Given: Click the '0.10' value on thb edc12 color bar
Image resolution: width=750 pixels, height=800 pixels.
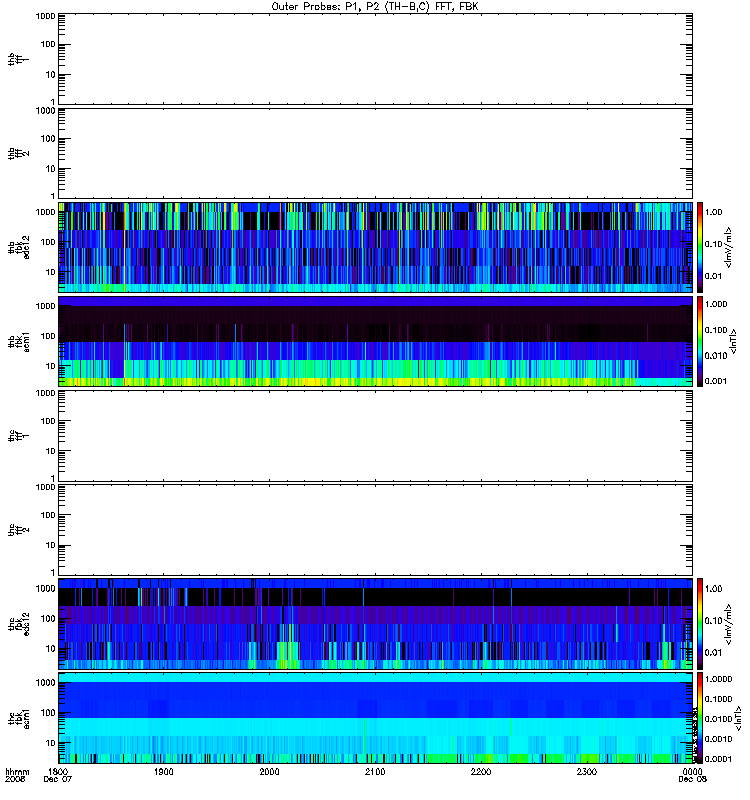Looking at the screenshot, I should pyautogui.click(x=713, y=244).
